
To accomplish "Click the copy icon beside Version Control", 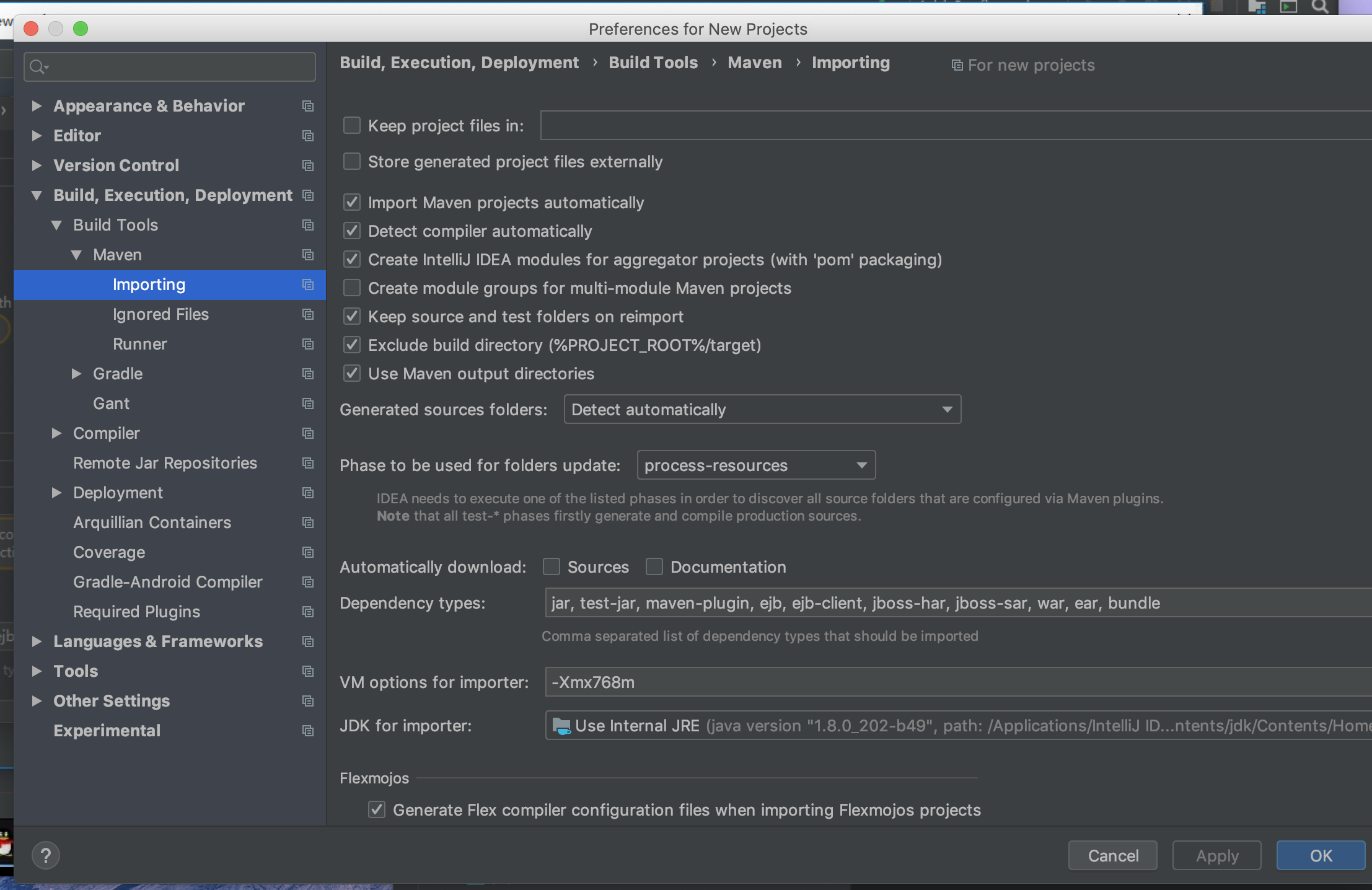I will click(307, 165).
